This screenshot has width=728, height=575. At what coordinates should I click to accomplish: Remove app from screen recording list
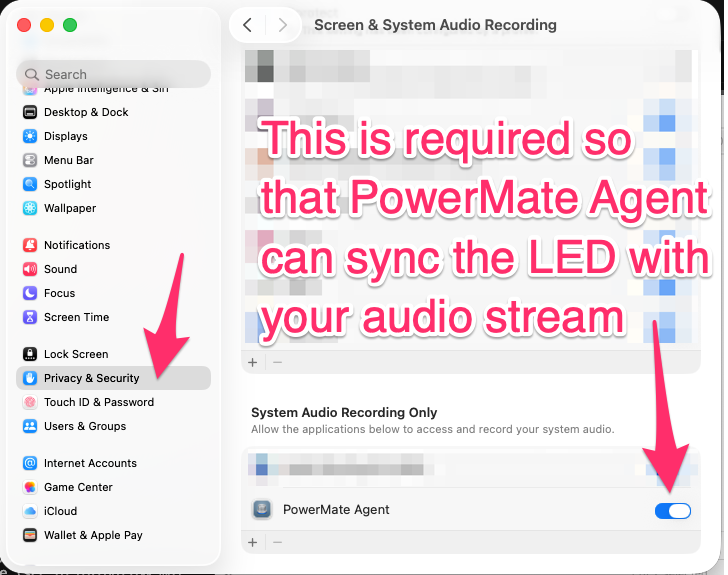(x=278, y=362)
